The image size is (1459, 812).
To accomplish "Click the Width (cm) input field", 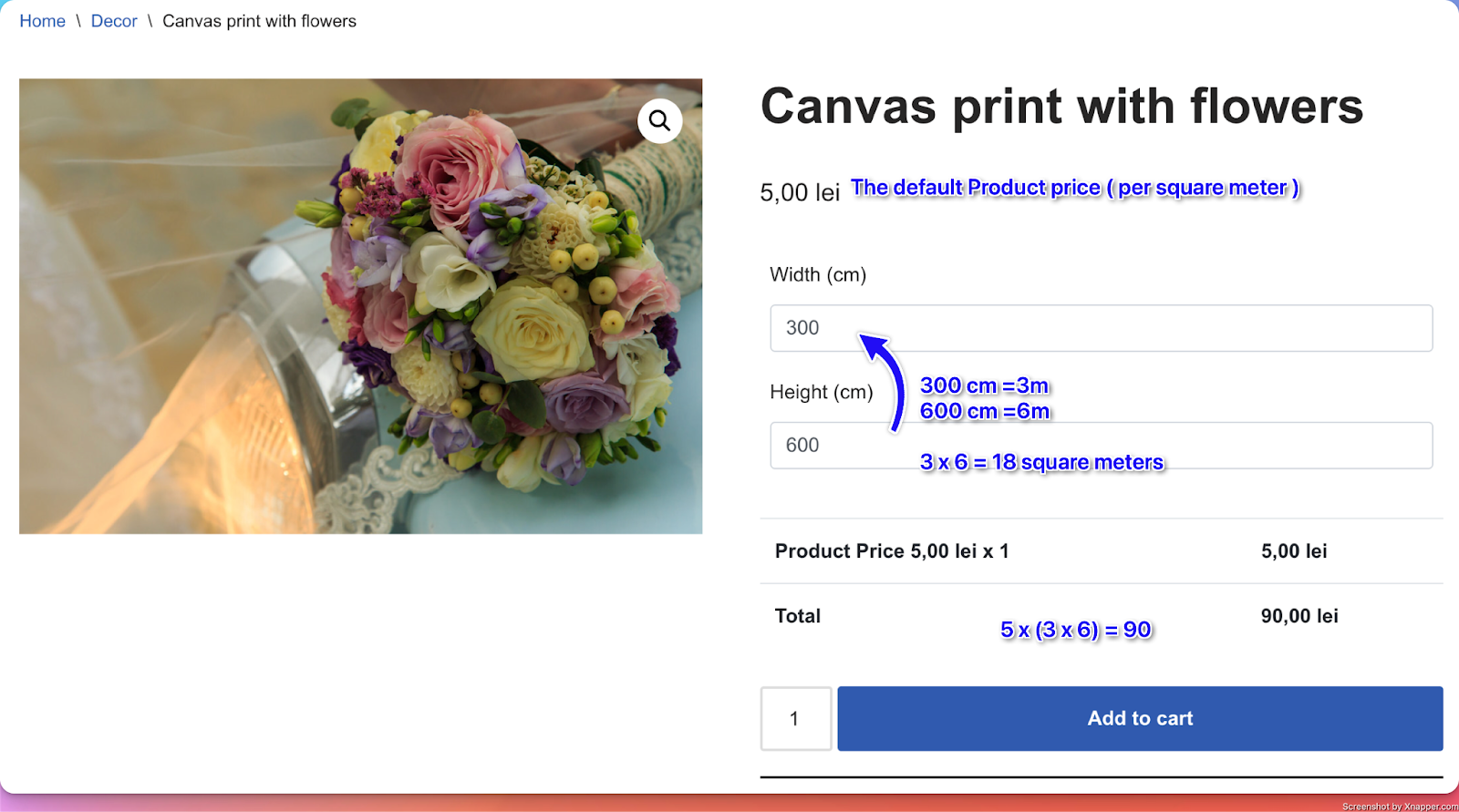I will click(x=1101, y=328).
